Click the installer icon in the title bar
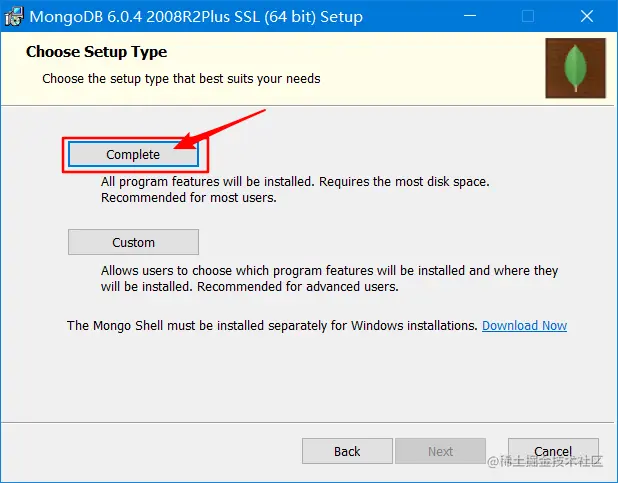Viewport: 618px width, 483px height. [x=15, y=17]
